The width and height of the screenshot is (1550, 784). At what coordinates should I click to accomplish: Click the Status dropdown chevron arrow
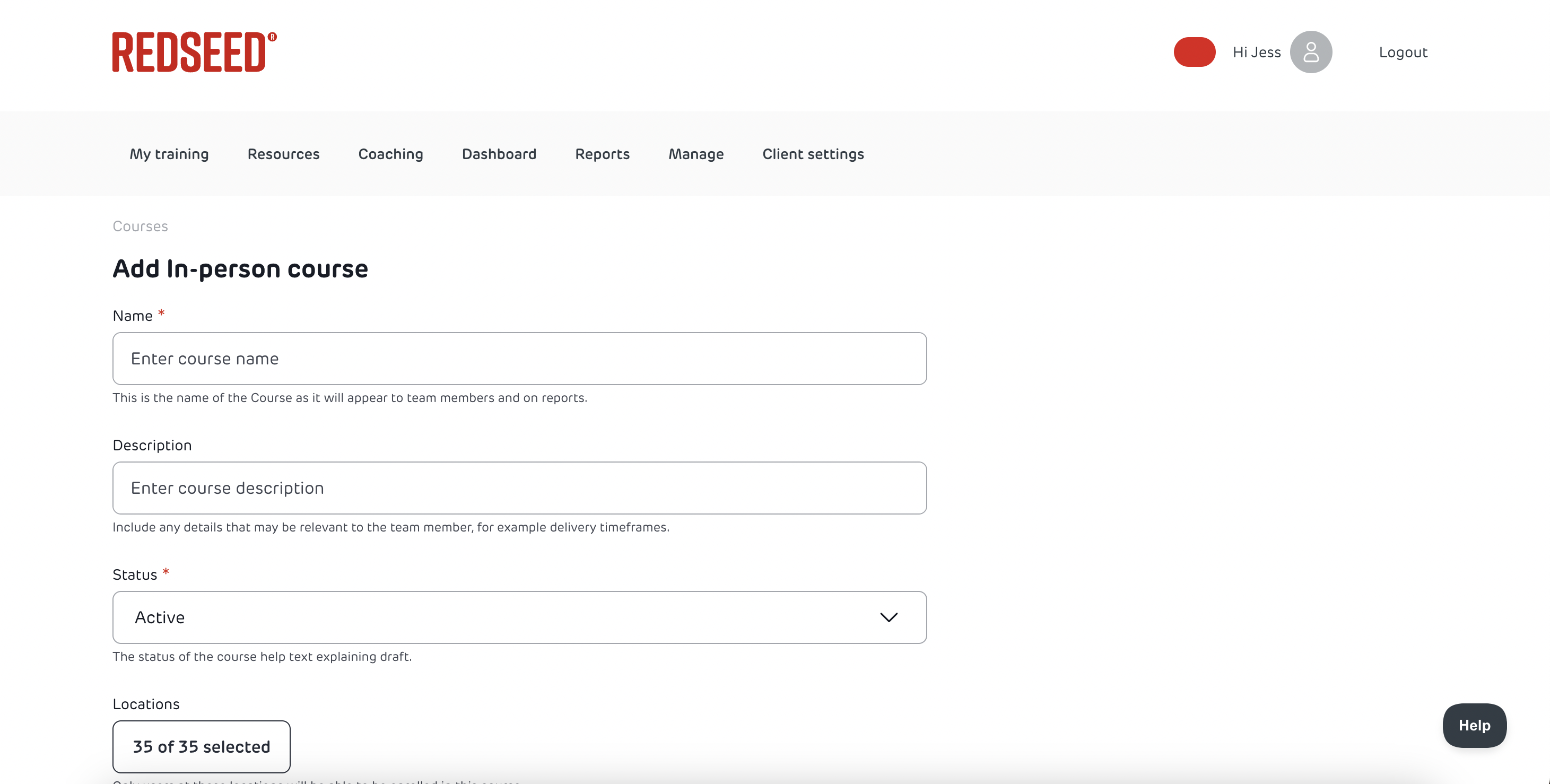click(888, 617)
